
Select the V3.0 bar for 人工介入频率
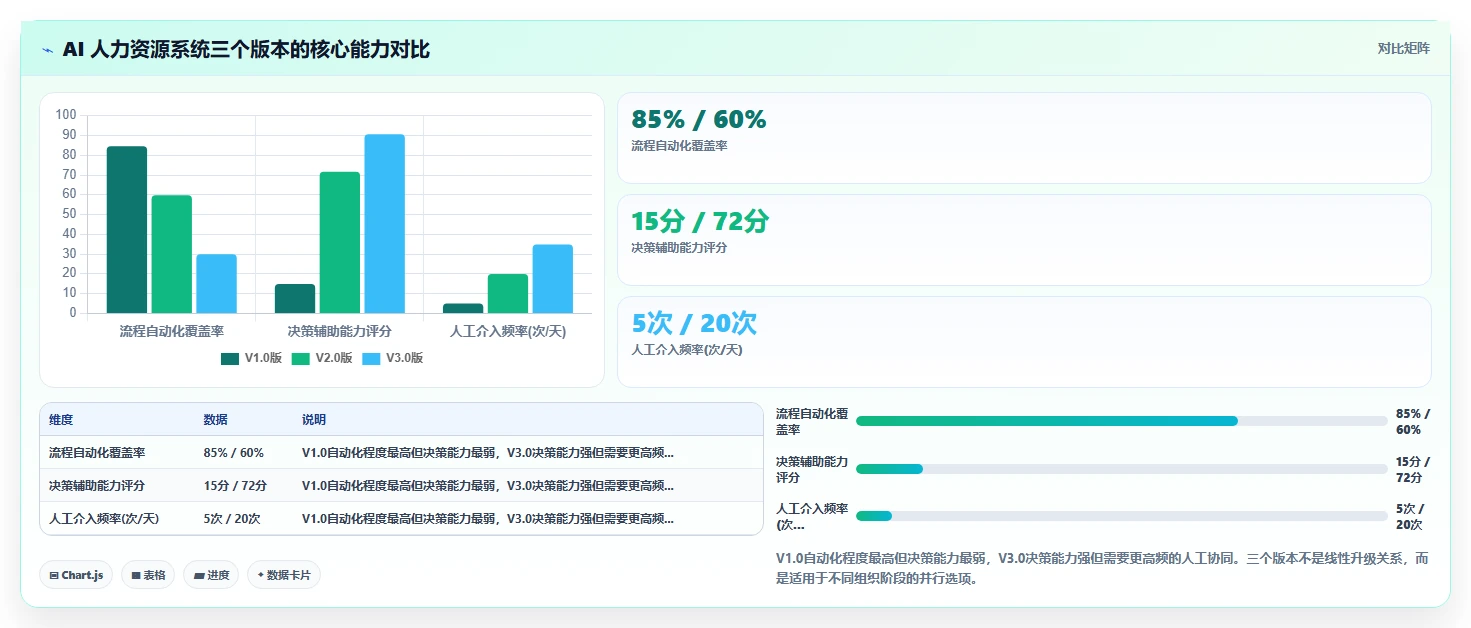[x=553, y=279]
